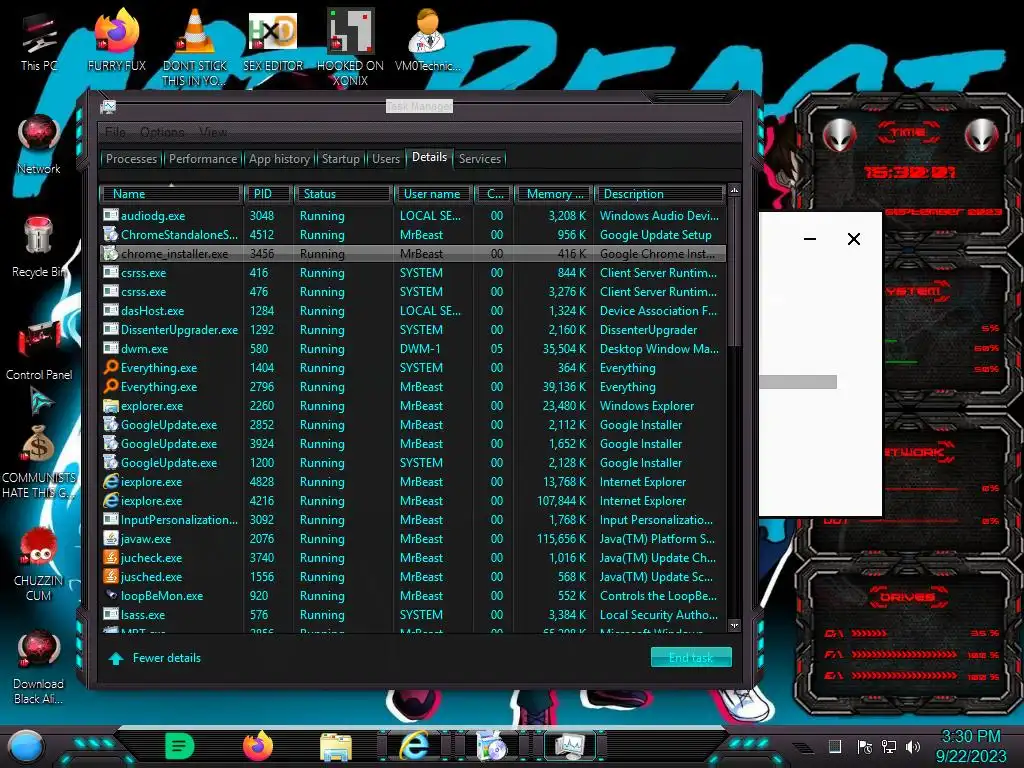Viewport: 1024px width, 768px height.
Task: Select Everything.exe with PID 2796
Action: coord(413,387)
